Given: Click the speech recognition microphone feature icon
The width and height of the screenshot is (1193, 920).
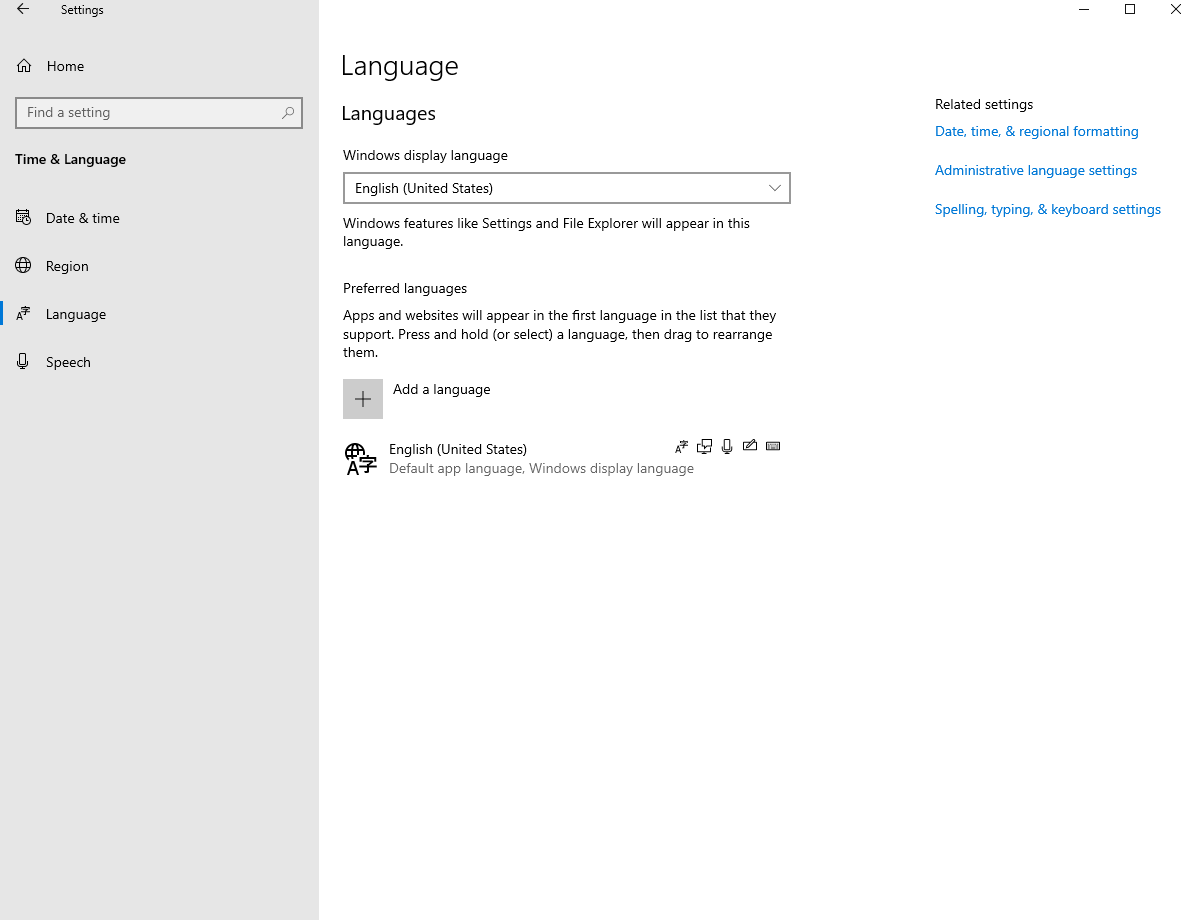Looking at the screenshot, I should click(727, 447).
